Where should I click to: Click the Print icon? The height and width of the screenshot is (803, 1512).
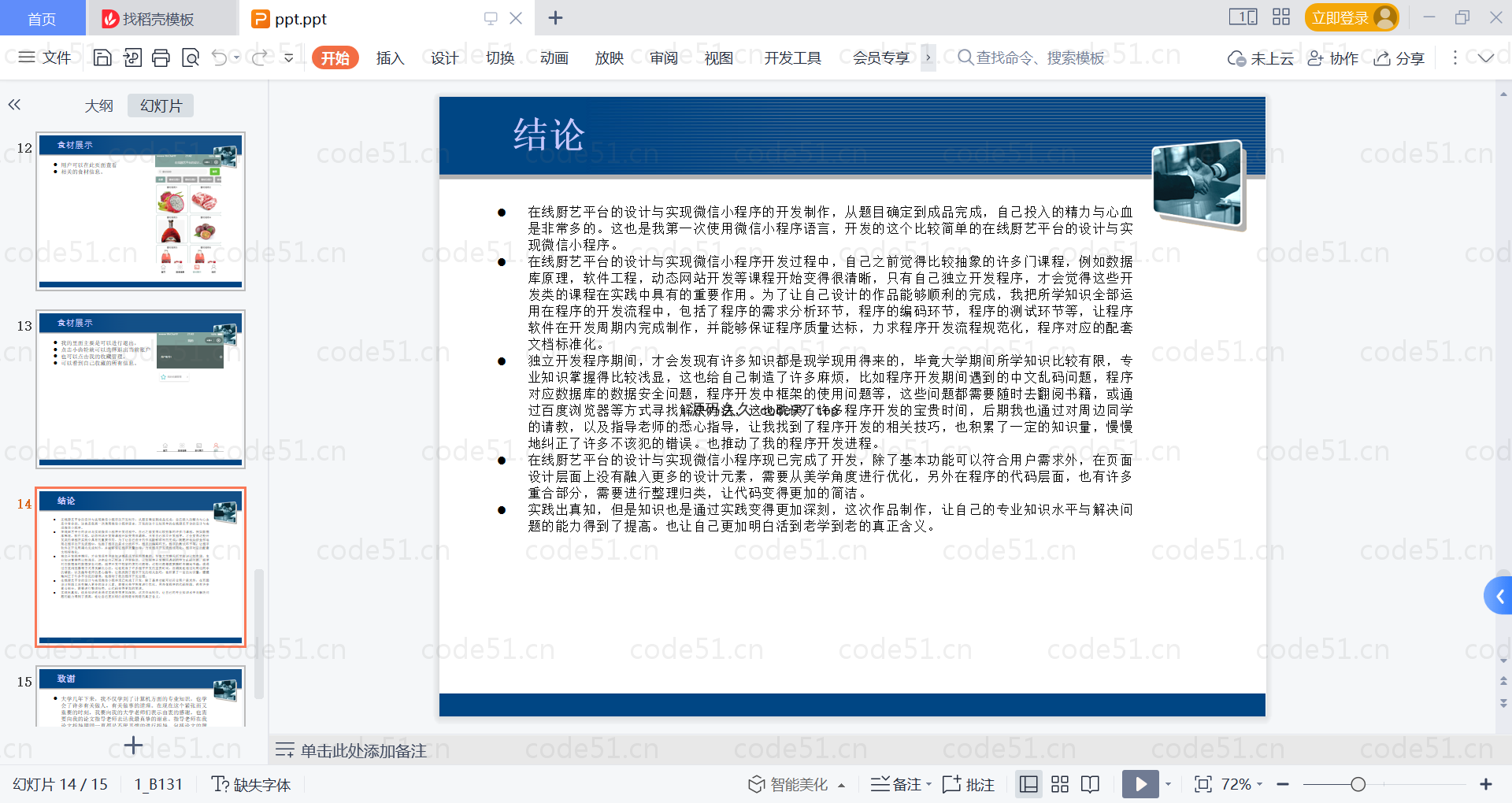click(x=161, y=57)
